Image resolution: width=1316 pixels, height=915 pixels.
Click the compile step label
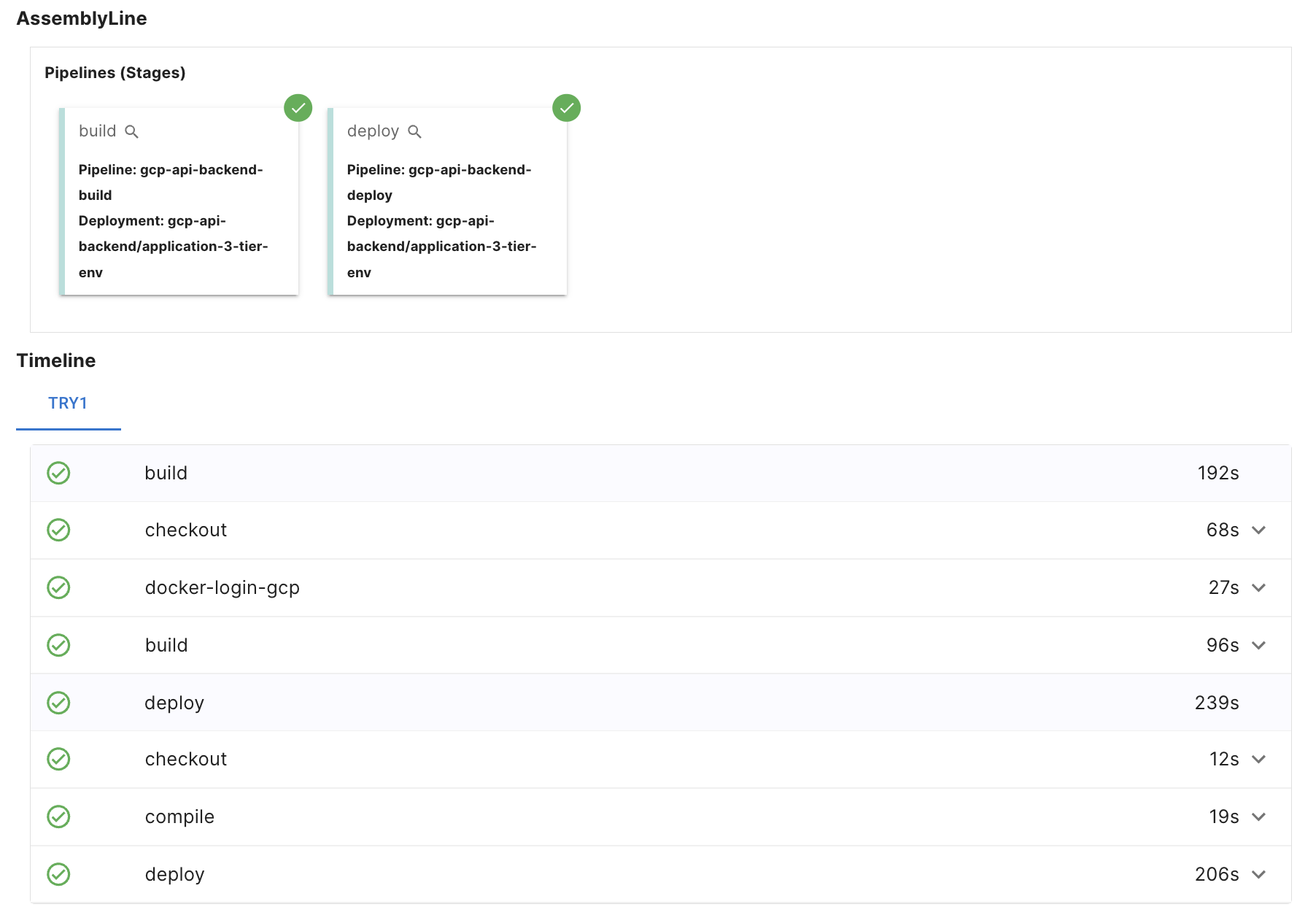tap(179, 816)
